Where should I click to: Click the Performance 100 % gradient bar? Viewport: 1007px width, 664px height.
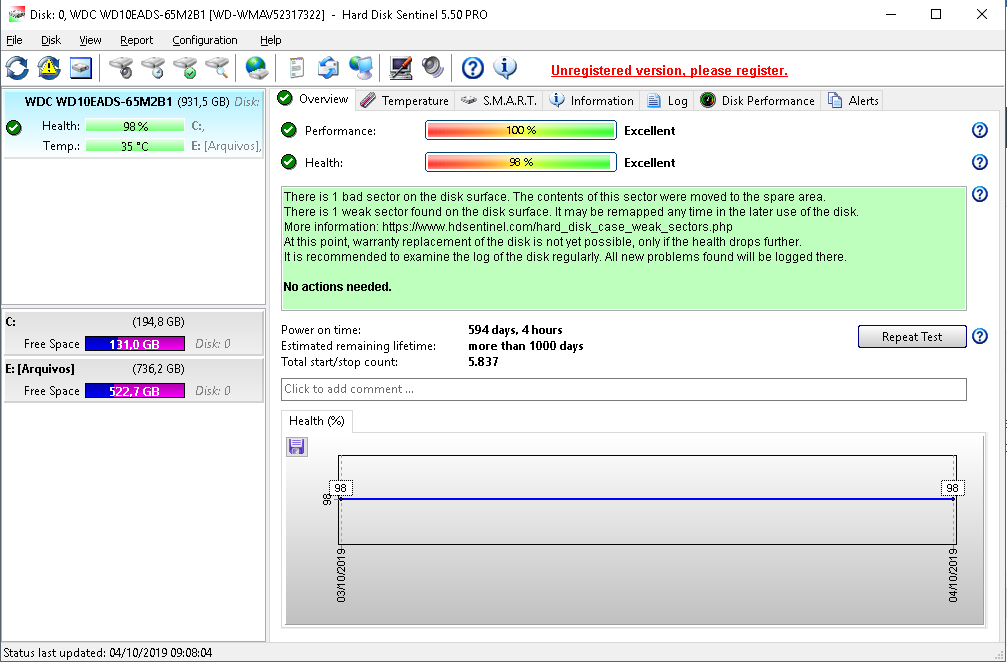pyautogui.click(x=521, y=130)
